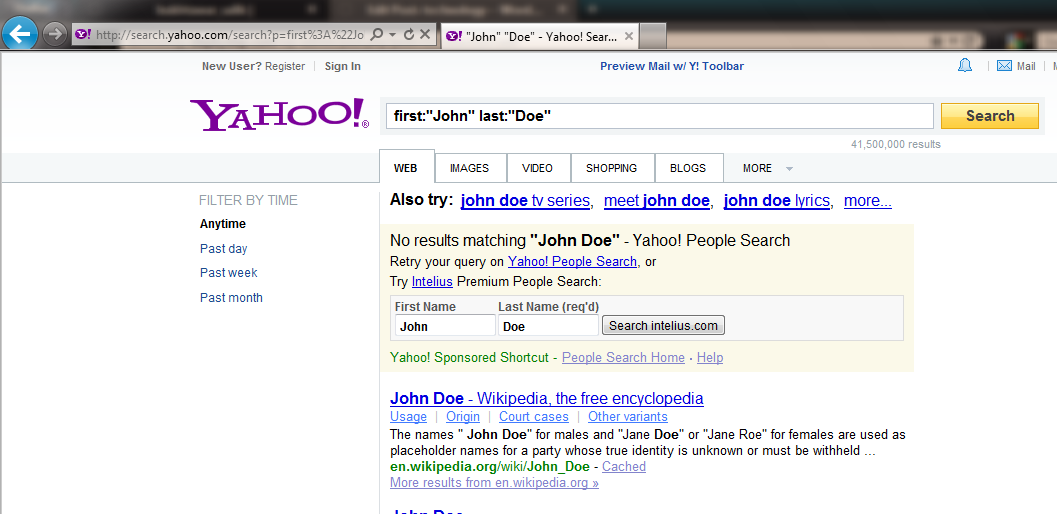The image size is (1057, 514).
Task: Open the notifications bell icon
Action: pos(965,66)
